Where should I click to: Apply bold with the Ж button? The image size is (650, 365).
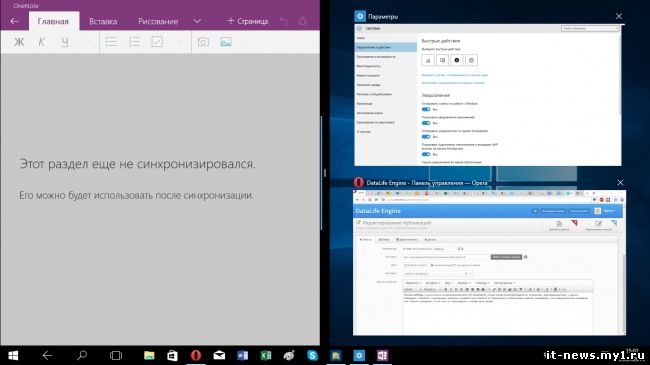point(19,42)
